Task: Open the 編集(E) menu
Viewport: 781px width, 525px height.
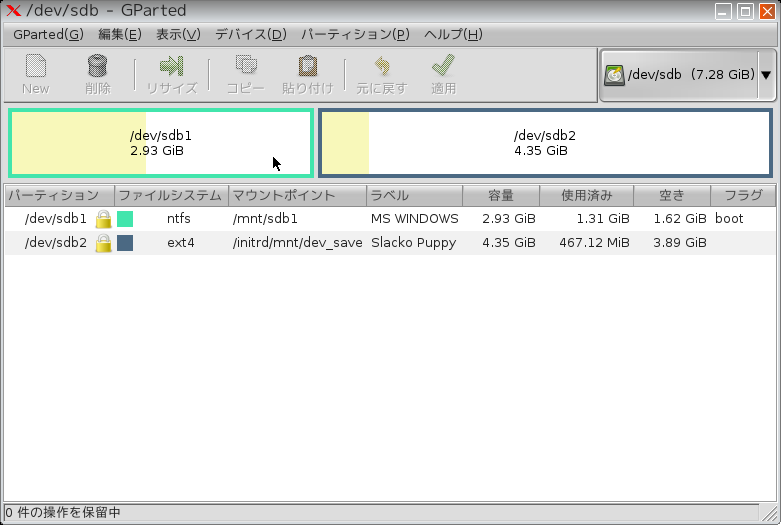Action: [x=120, y=34]
